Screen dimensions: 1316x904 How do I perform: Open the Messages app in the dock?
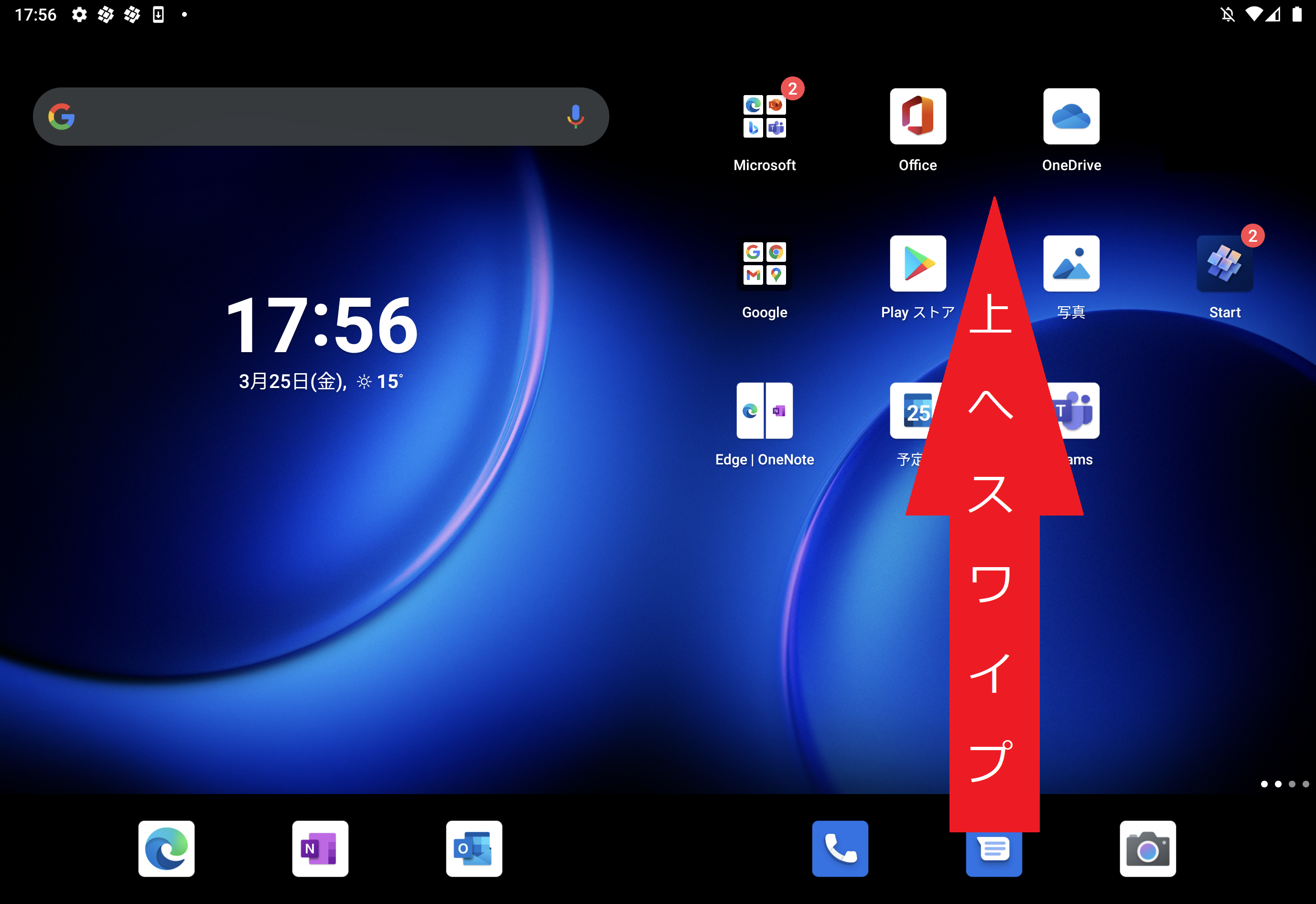point(993,854)
